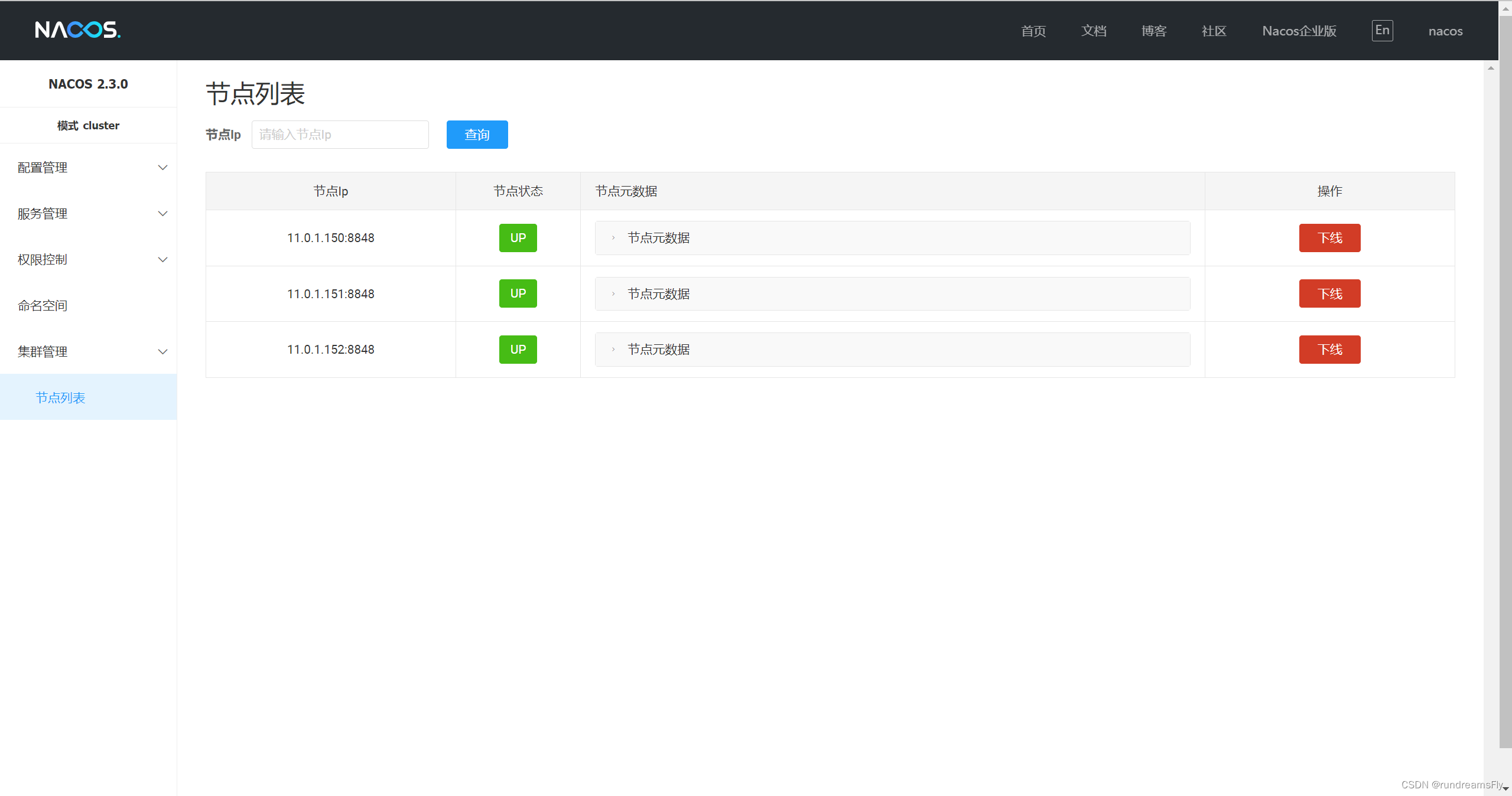Open the nacos user menu
Image resolution: width=1512 pixels, height=796 pixels.
[x=1445, y=31]
